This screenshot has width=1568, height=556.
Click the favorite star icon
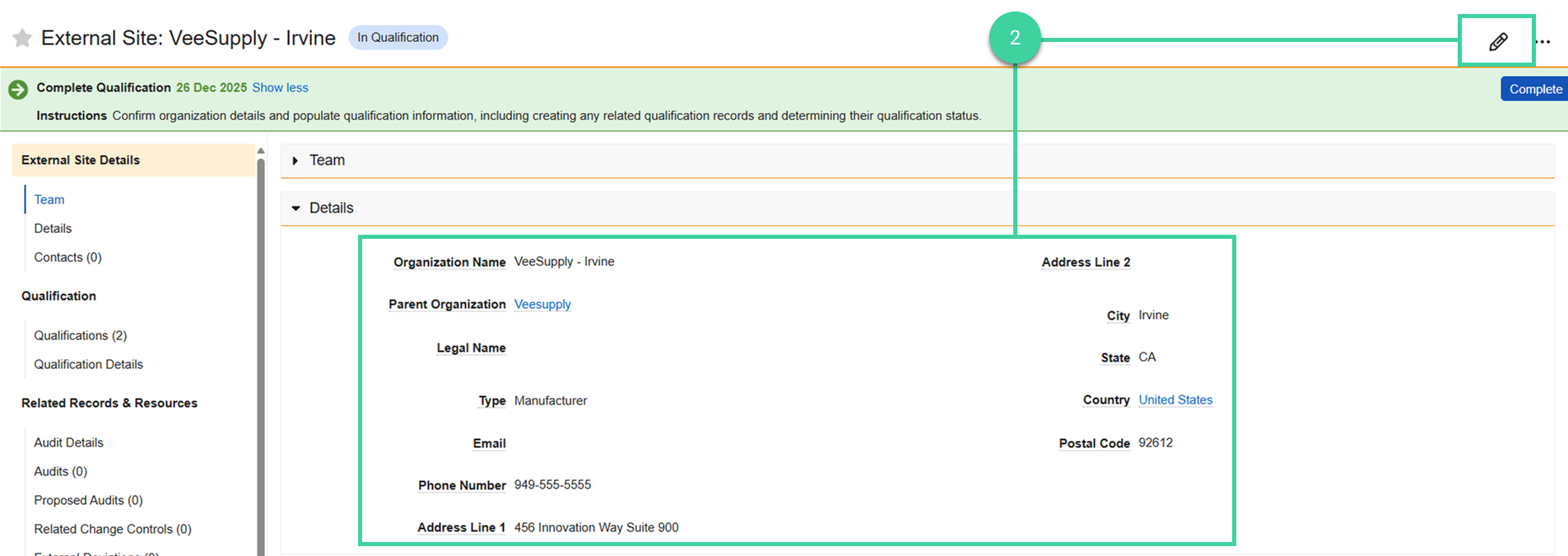(x=22, y=38)
